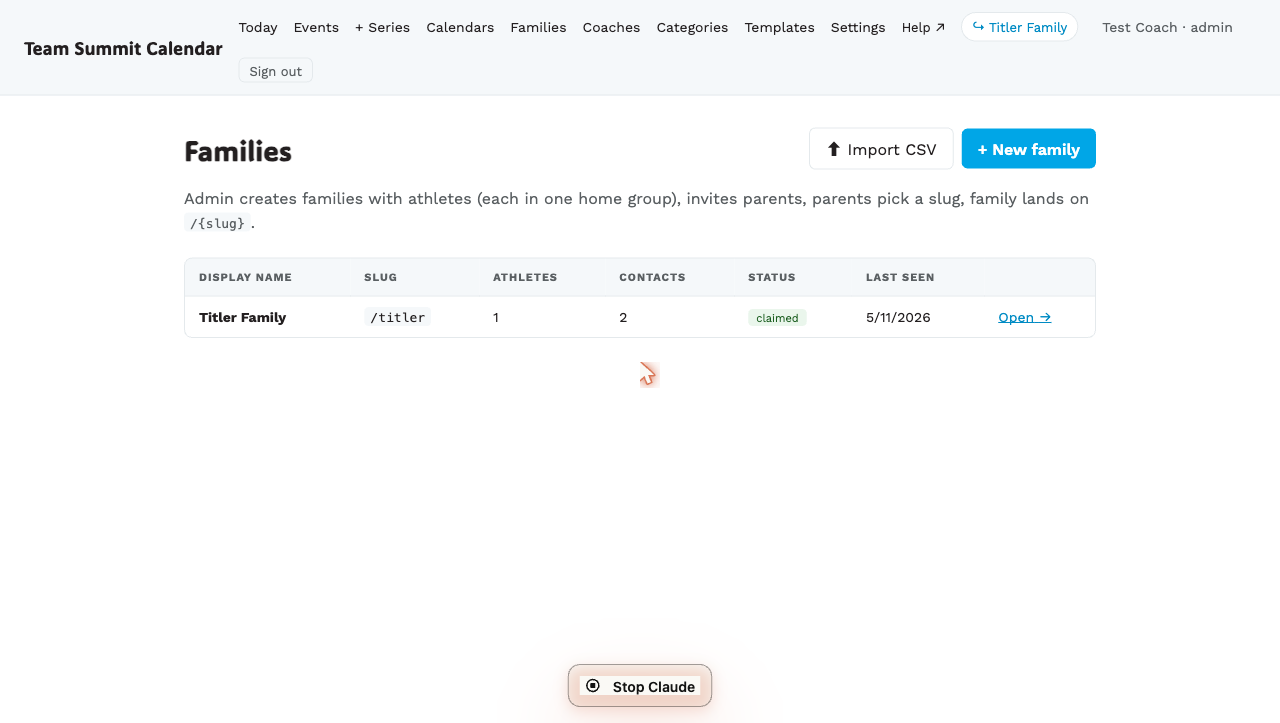The width and height of the screenshot is (1280, 723).
Task: Click the /titler slug cell
Action: [397, 317]
